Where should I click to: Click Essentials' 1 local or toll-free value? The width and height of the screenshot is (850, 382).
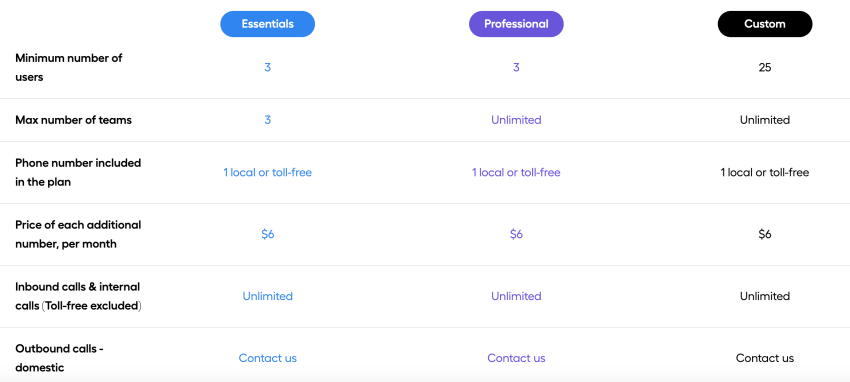(x=268, y=172)
